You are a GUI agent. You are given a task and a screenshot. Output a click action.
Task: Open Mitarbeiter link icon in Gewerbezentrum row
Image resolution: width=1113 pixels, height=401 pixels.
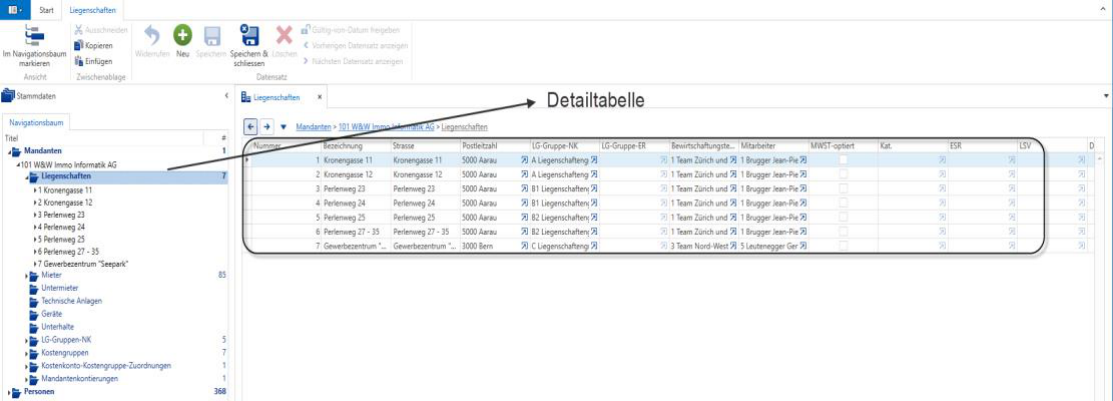[803, 246]
